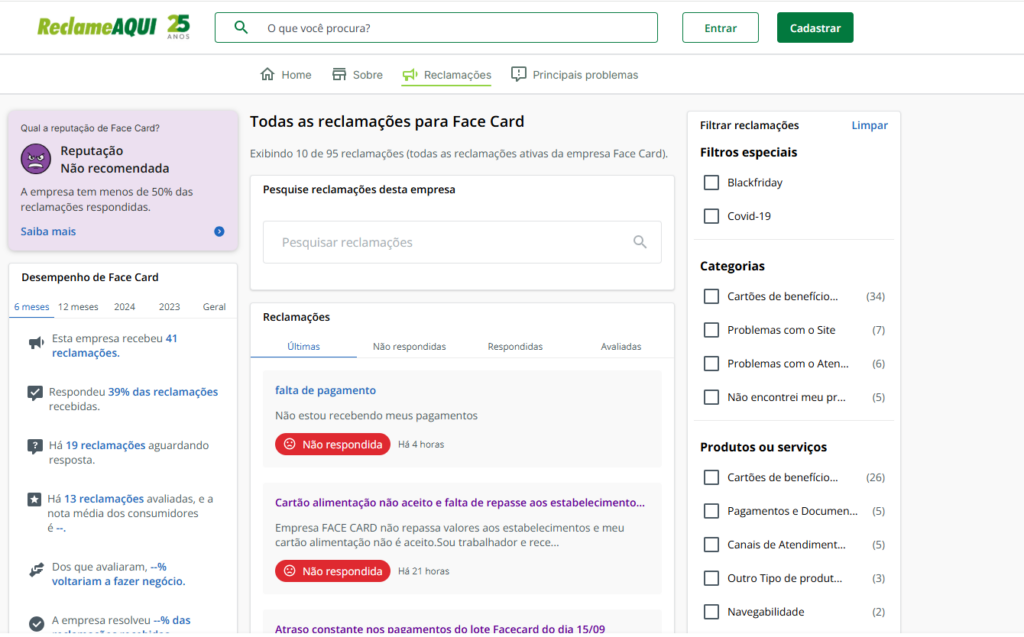
Task: Switch to the Não respondidas tab
Action: (x=409, y=346)
